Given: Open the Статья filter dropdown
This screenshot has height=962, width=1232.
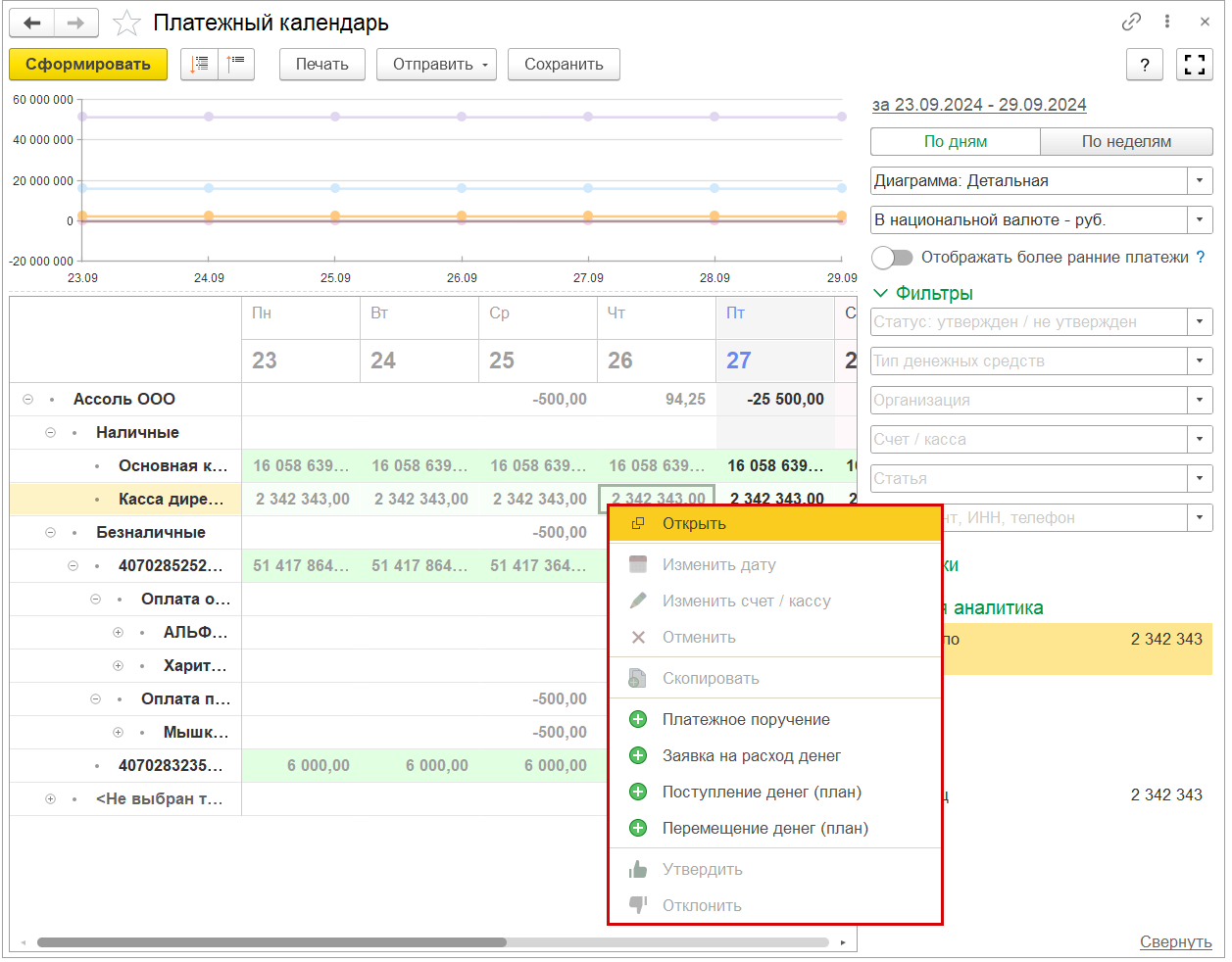Looking at the screenshot, I should click(1200, 478).
